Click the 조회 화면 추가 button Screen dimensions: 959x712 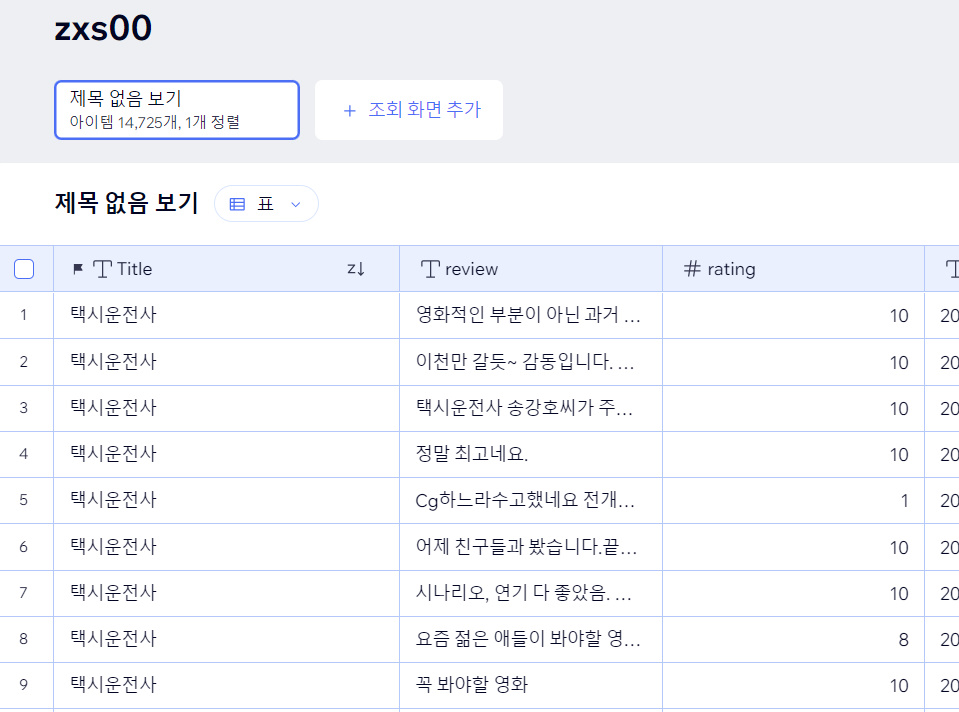[x=409, y=110]
